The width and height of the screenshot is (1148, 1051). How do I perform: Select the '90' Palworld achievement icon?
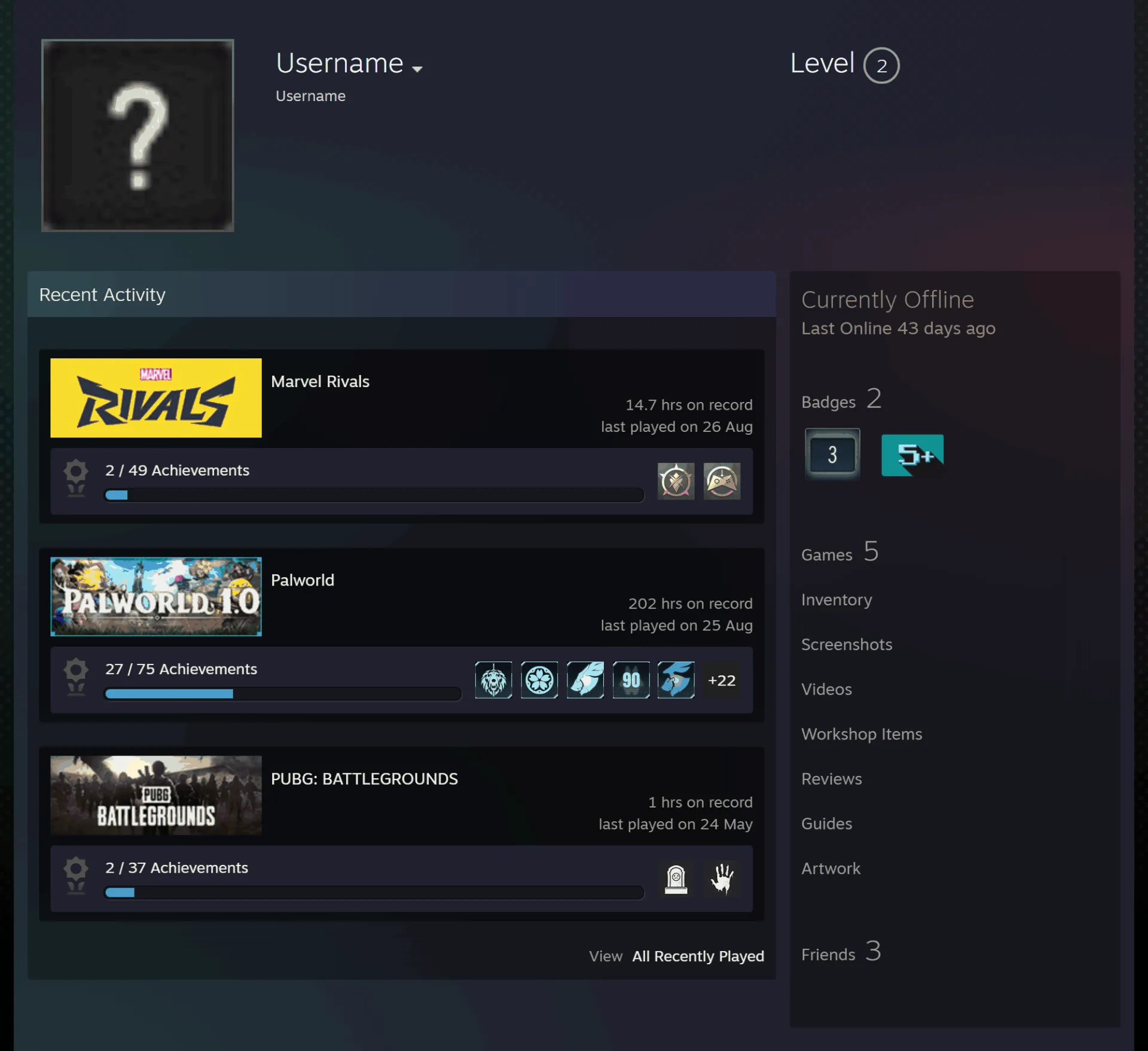point(631,680)
